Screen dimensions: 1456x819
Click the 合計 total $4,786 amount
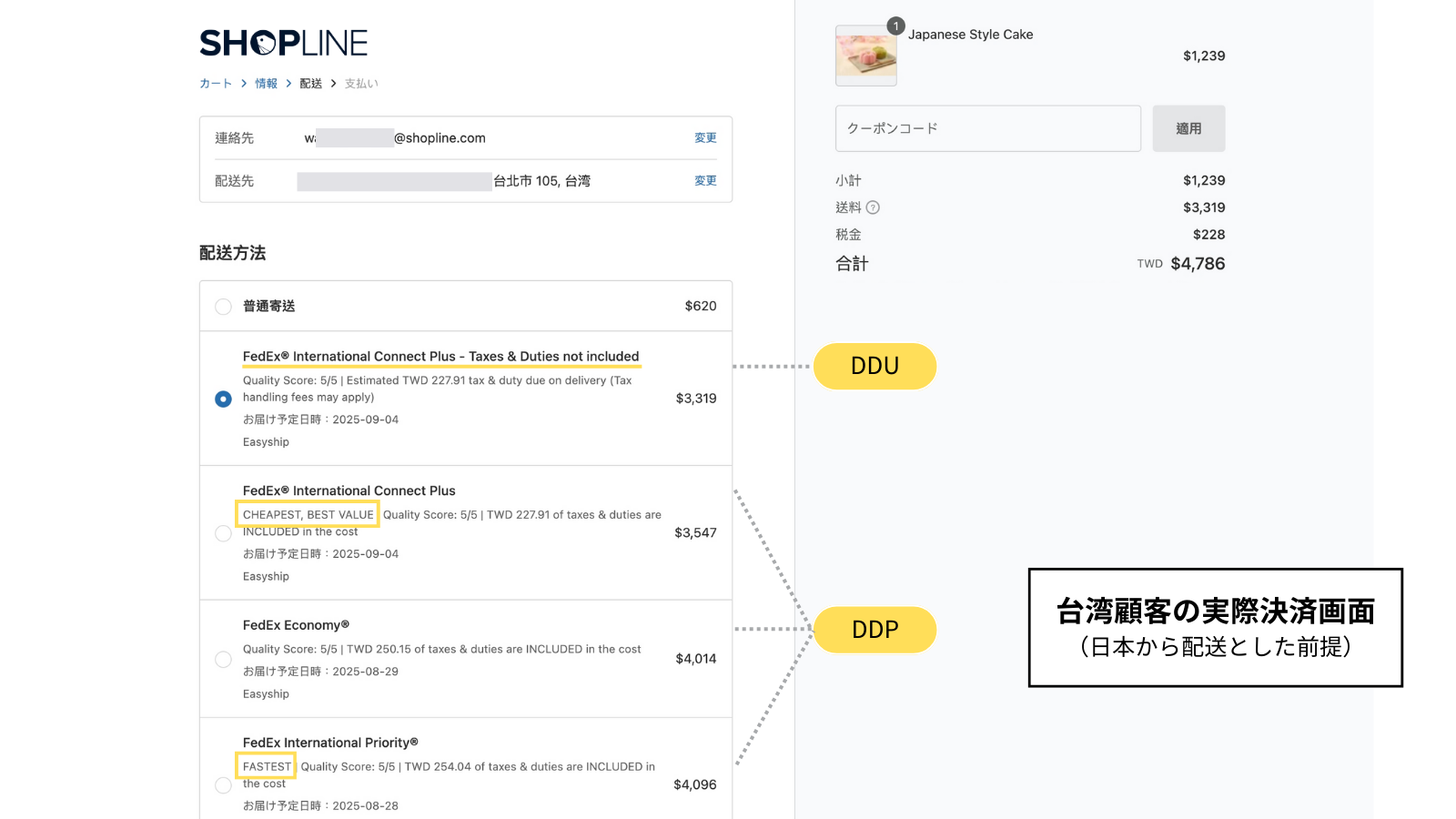coord(1198,264)
